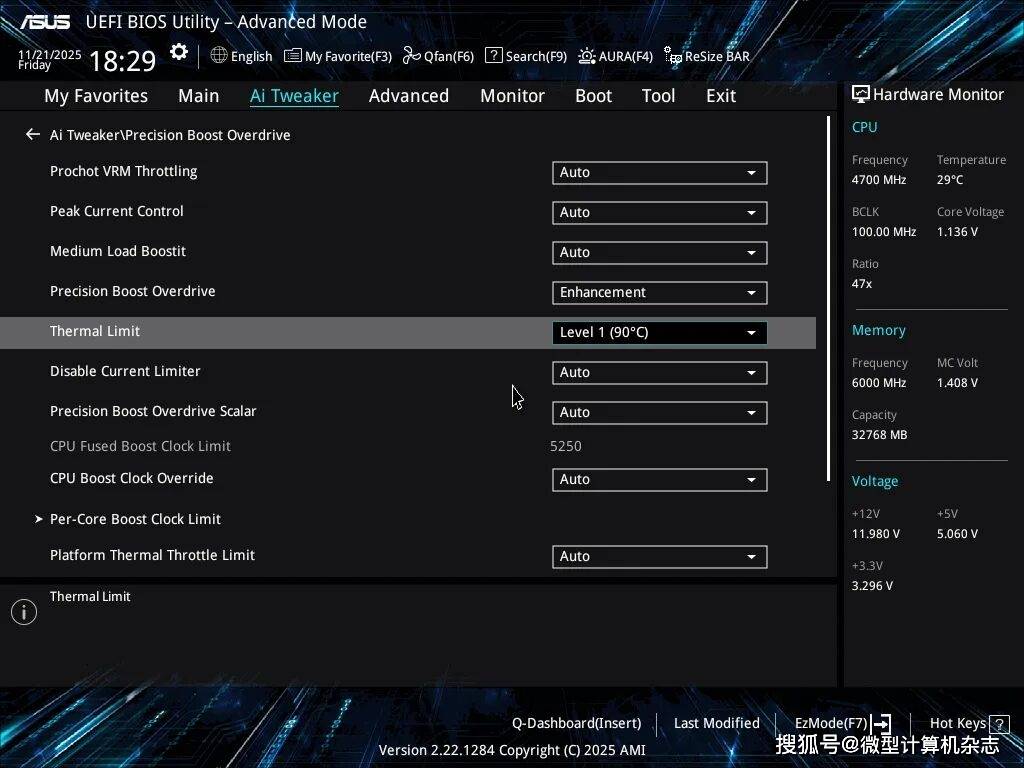
Task: Click Q-Dashboard(Insert) button
Action: coord(576,724)
